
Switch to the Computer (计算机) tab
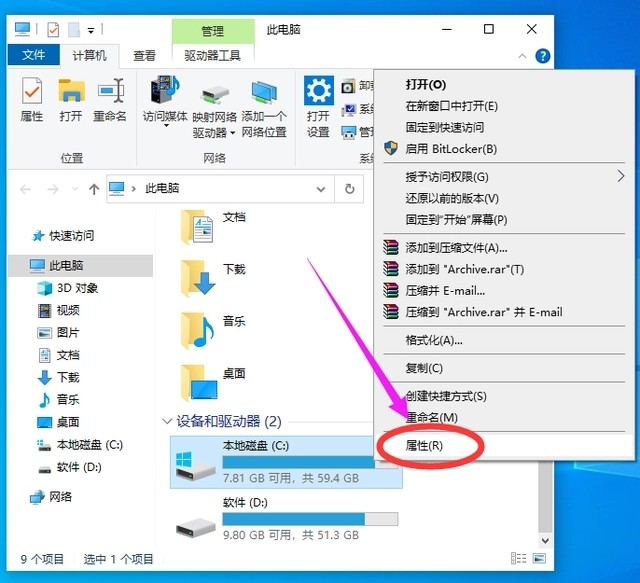(89, 56)
